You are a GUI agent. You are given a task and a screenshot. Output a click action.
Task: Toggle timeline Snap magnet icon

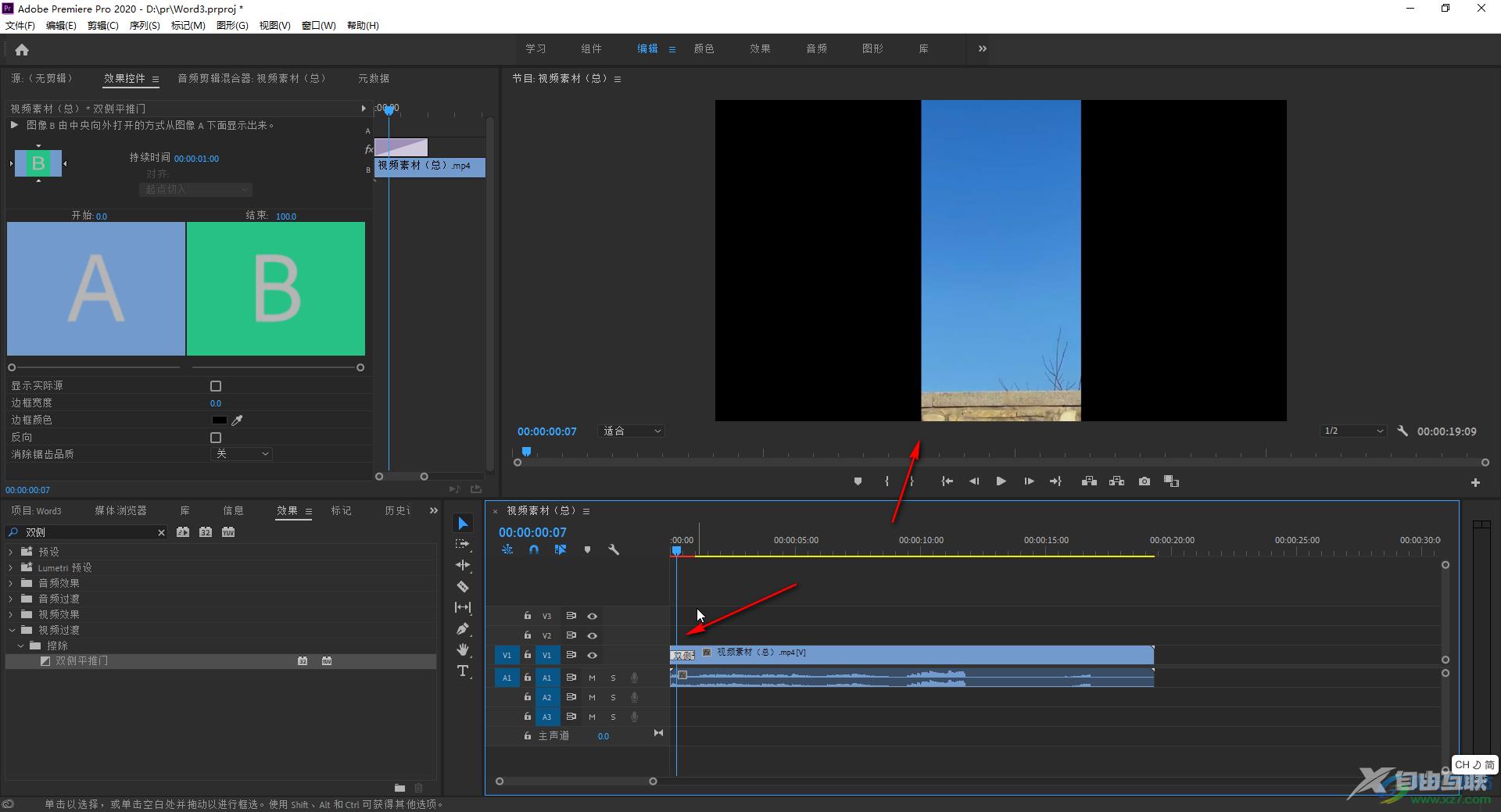coord(534,550)
